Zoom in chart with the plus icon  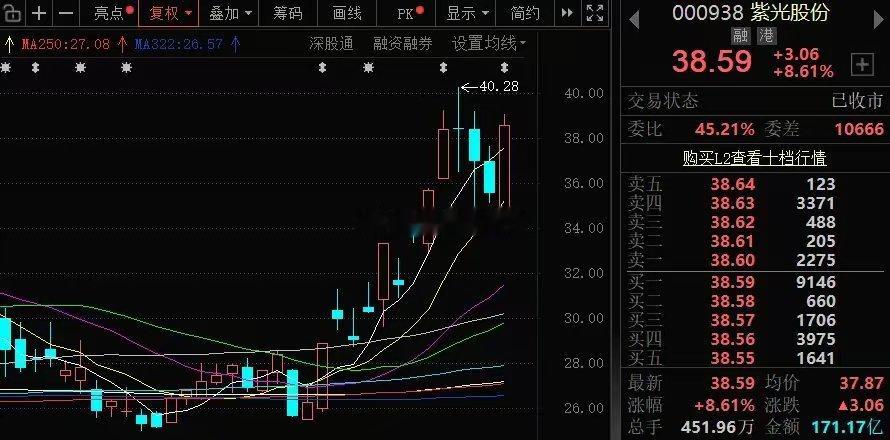39,13
